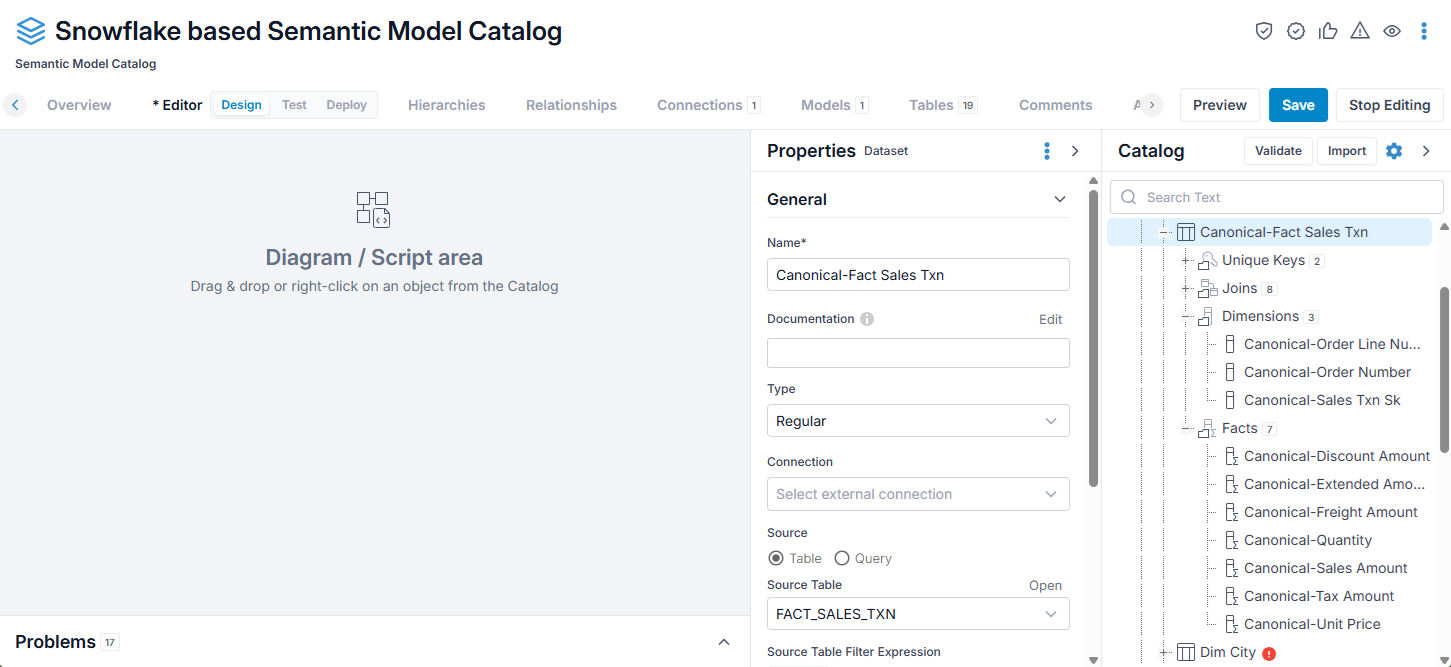This screenshot has width=1451, height=667.
Task: Click the Unique Keys key icon
Action: coord(1208,260)
